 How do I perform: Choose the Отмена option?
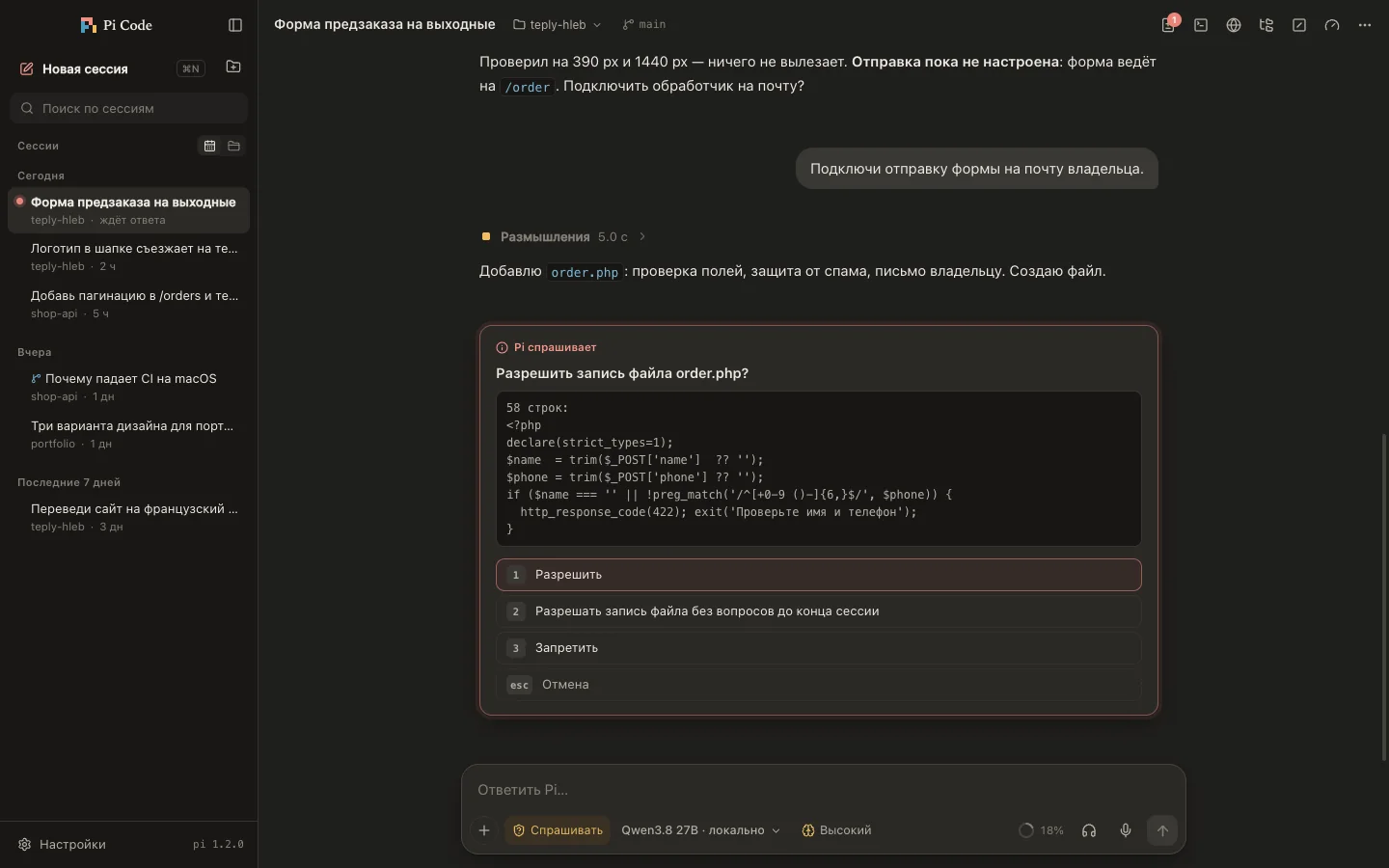click(819, 685)
